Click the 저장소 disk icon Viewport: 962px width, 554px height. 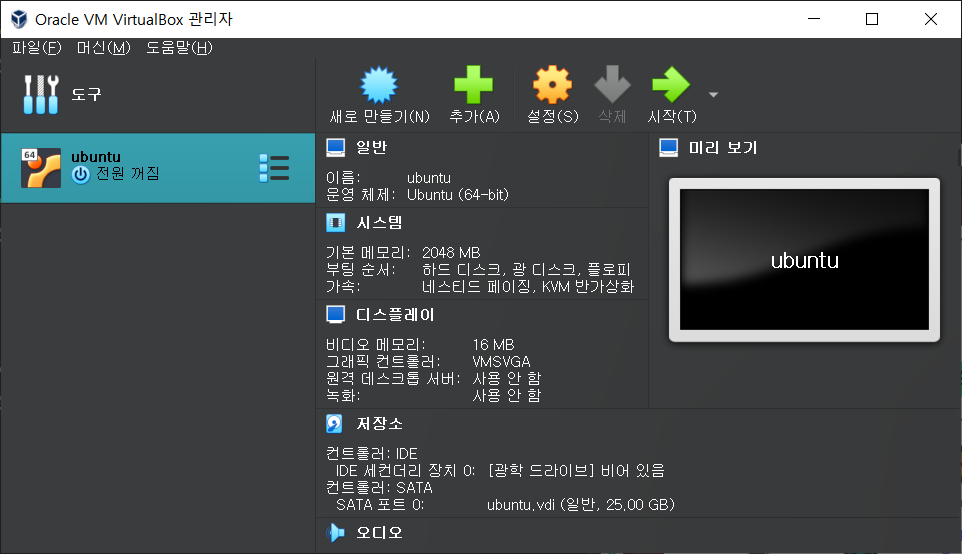click(335, 423)
